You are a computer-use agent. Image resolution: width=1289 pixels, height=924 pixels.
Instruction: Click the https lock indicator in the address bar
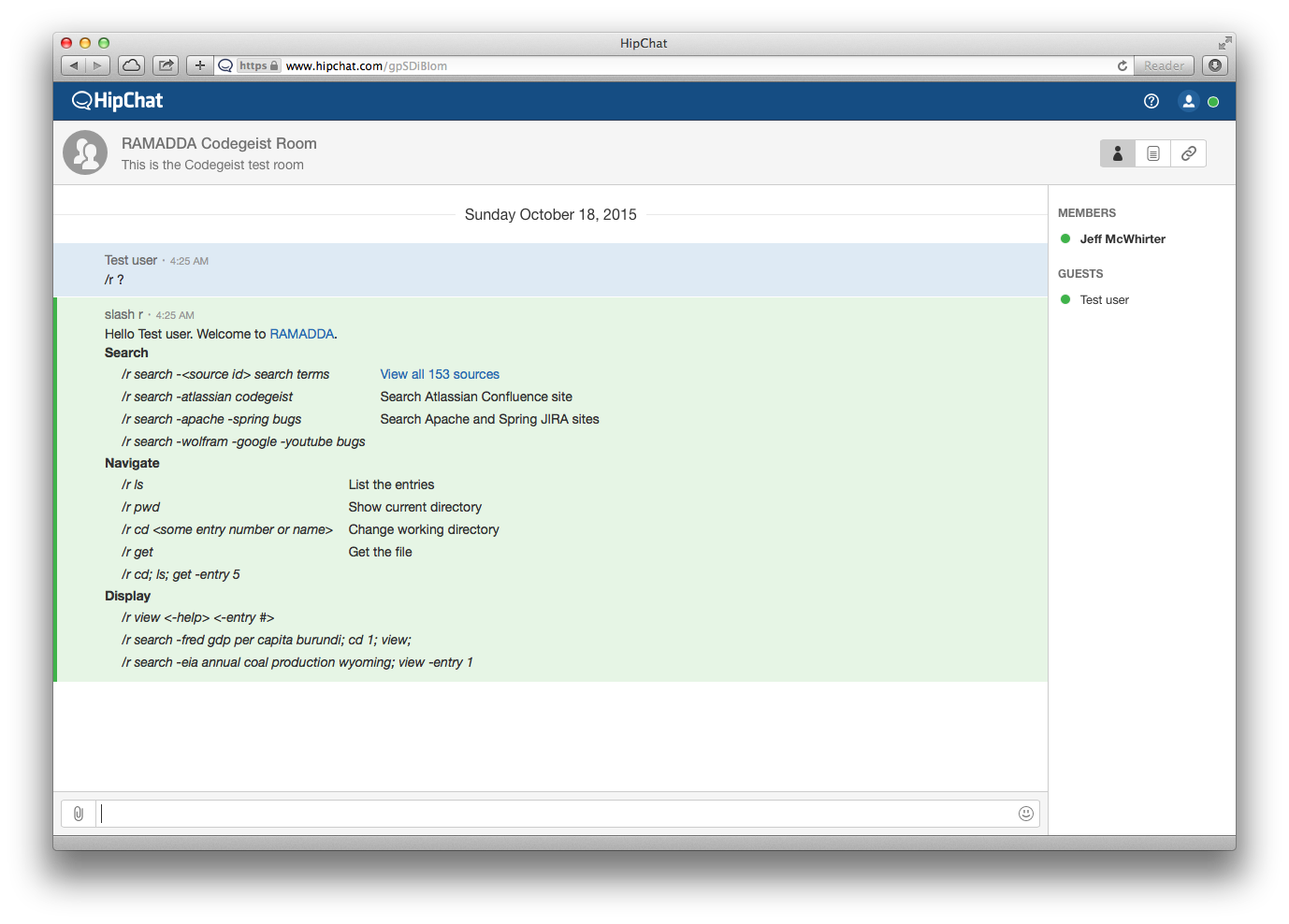point(258,65)
